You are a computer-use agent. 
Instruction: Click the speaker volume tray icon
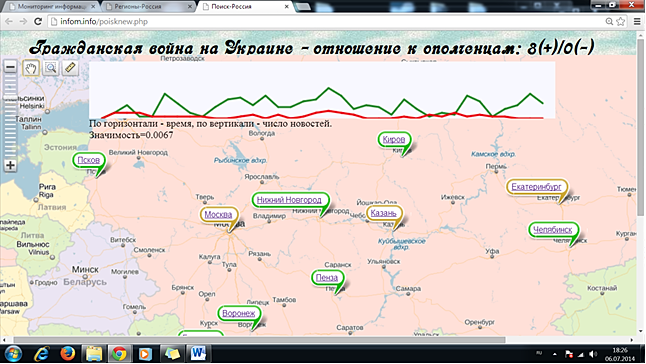coord(593,354)
